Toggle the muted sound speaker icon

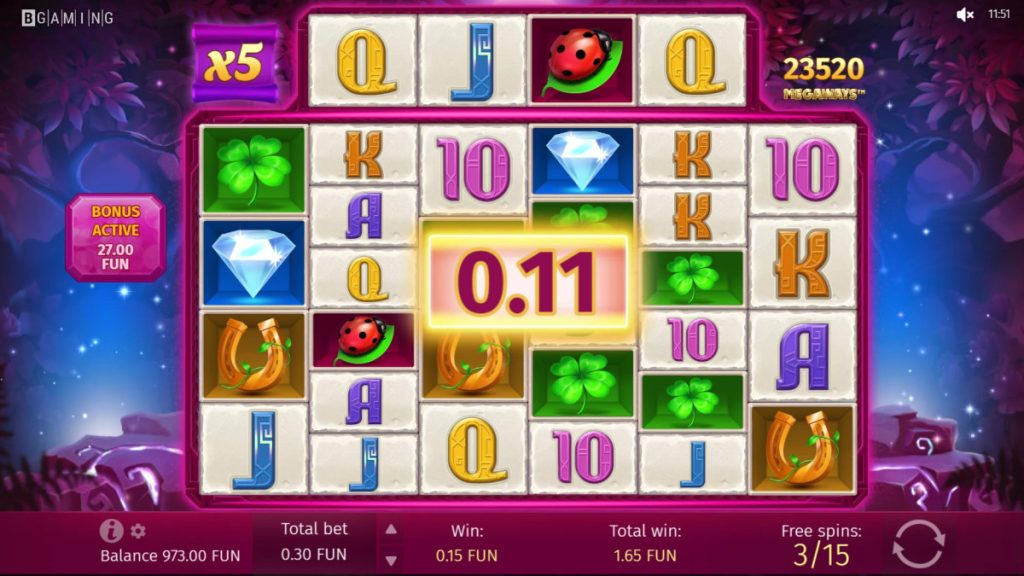(x=965, y=14)
